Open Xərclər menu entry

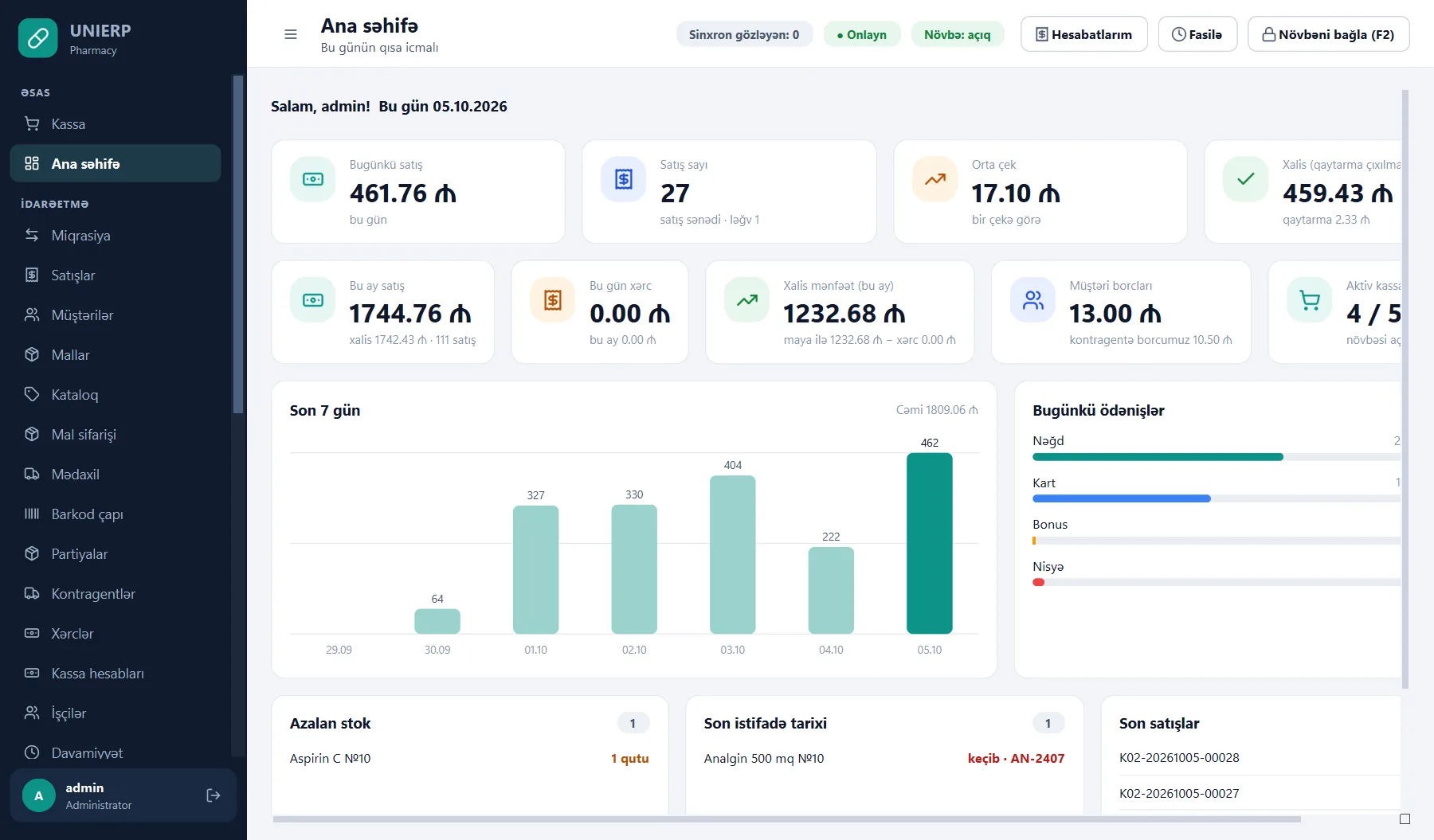(116, 634)
